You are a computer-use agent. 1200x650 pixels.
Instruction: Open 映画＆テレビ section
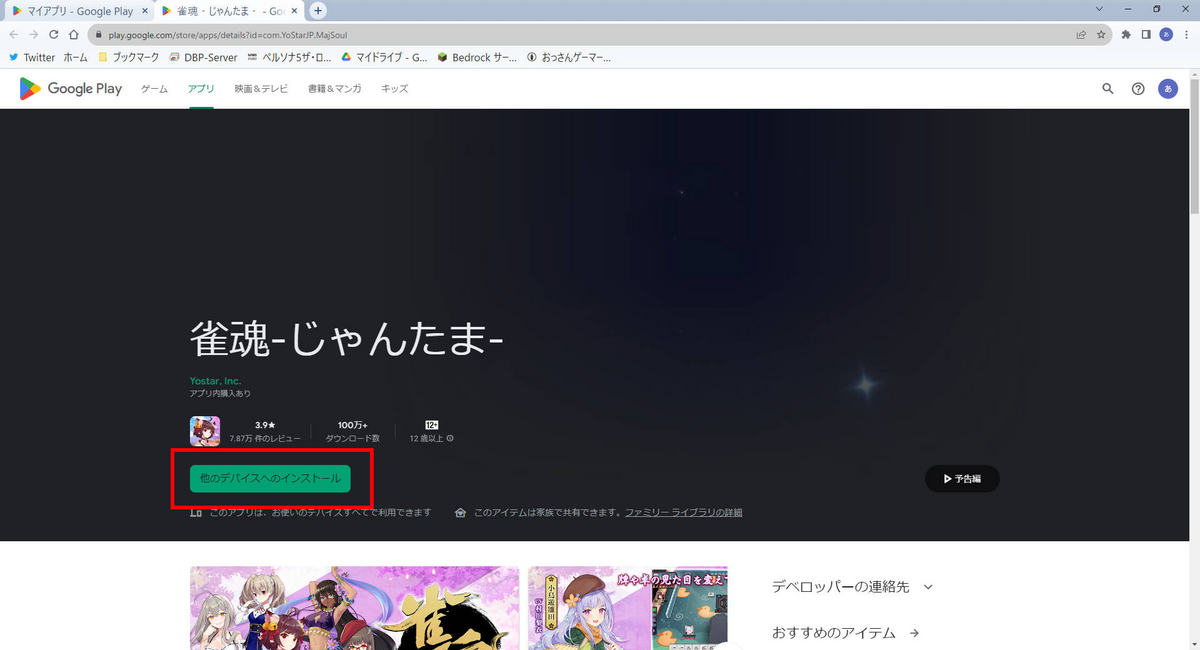point(261,89)
